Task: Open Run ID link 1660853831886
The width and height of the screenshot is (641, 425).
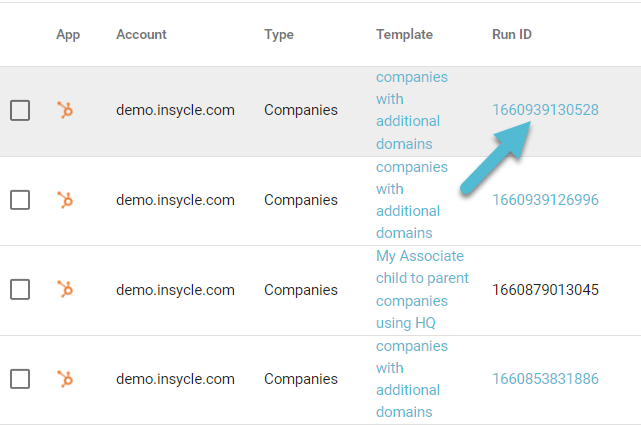Action: pos(545,379)
